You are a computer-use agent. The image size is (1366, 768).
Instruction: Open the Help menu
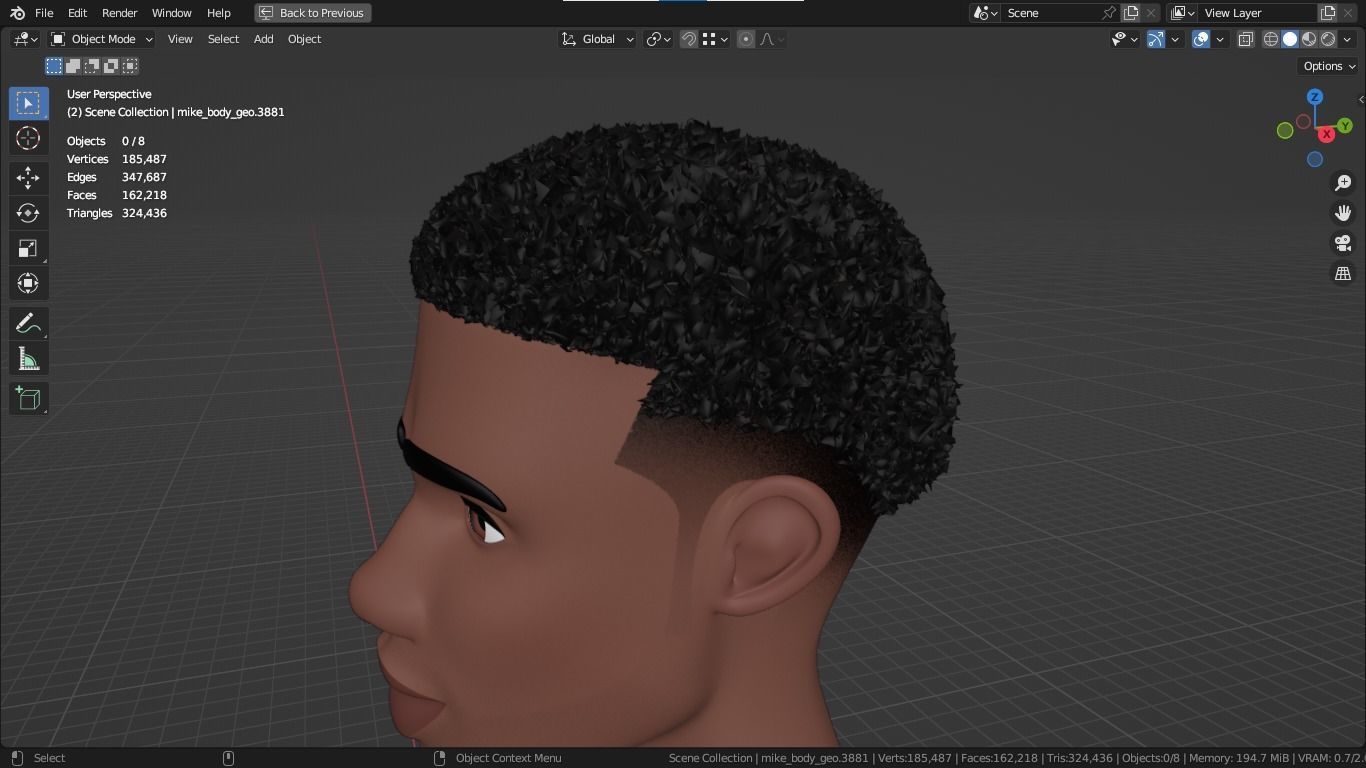(218, 13)
